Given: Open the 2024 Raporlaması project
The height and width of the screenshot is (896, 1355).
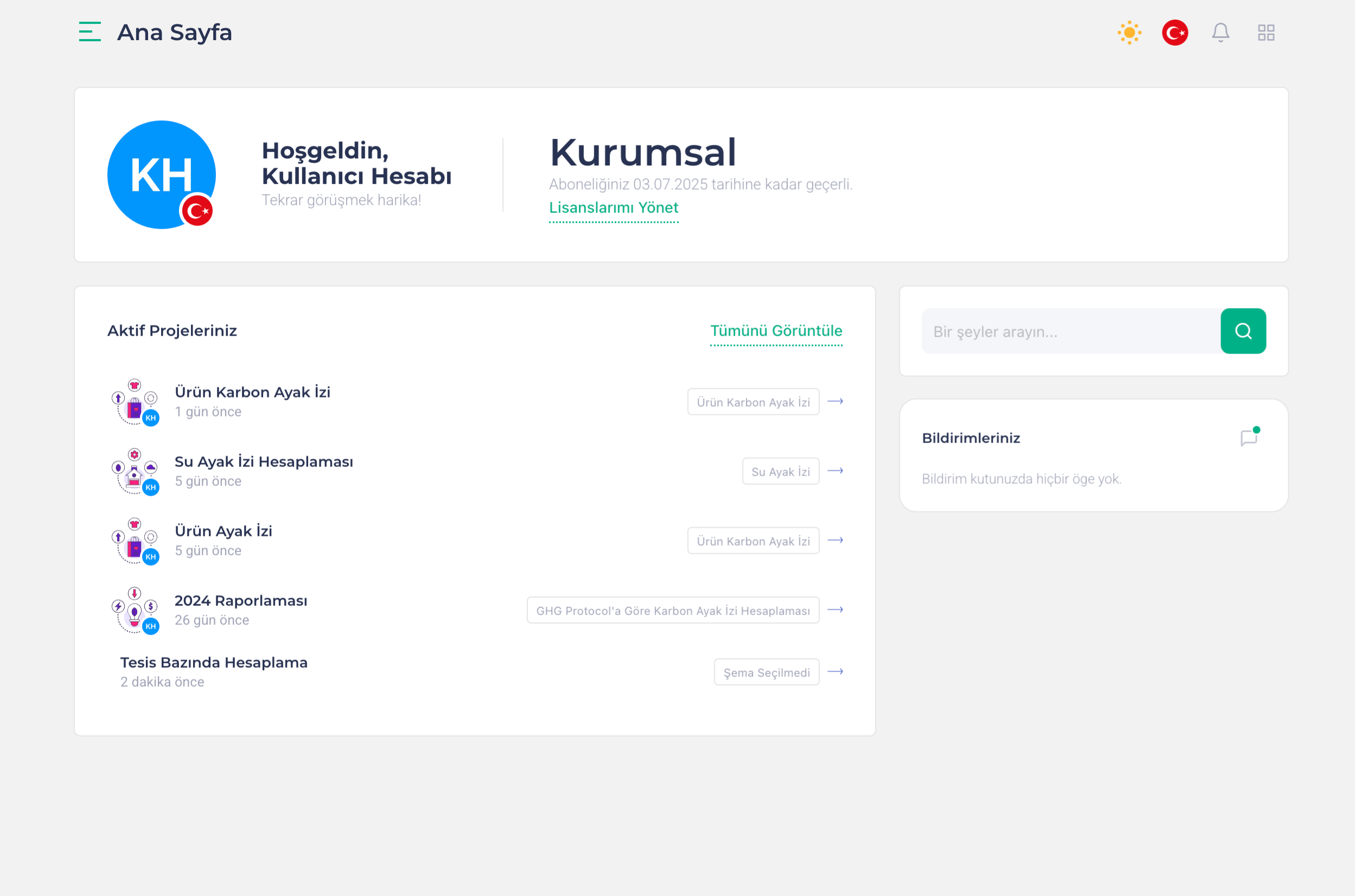Looking at the screenshot, I should pyautogui.click(x=241, y=600).
